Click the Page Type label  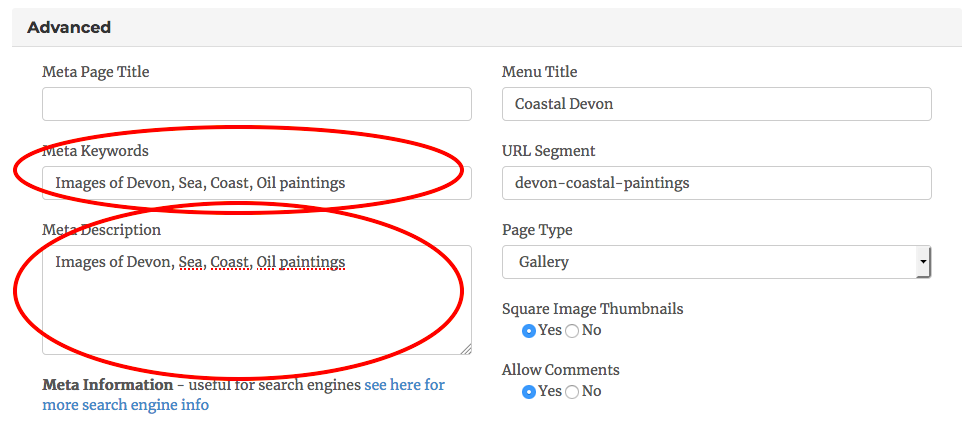(x=537, y=230)
